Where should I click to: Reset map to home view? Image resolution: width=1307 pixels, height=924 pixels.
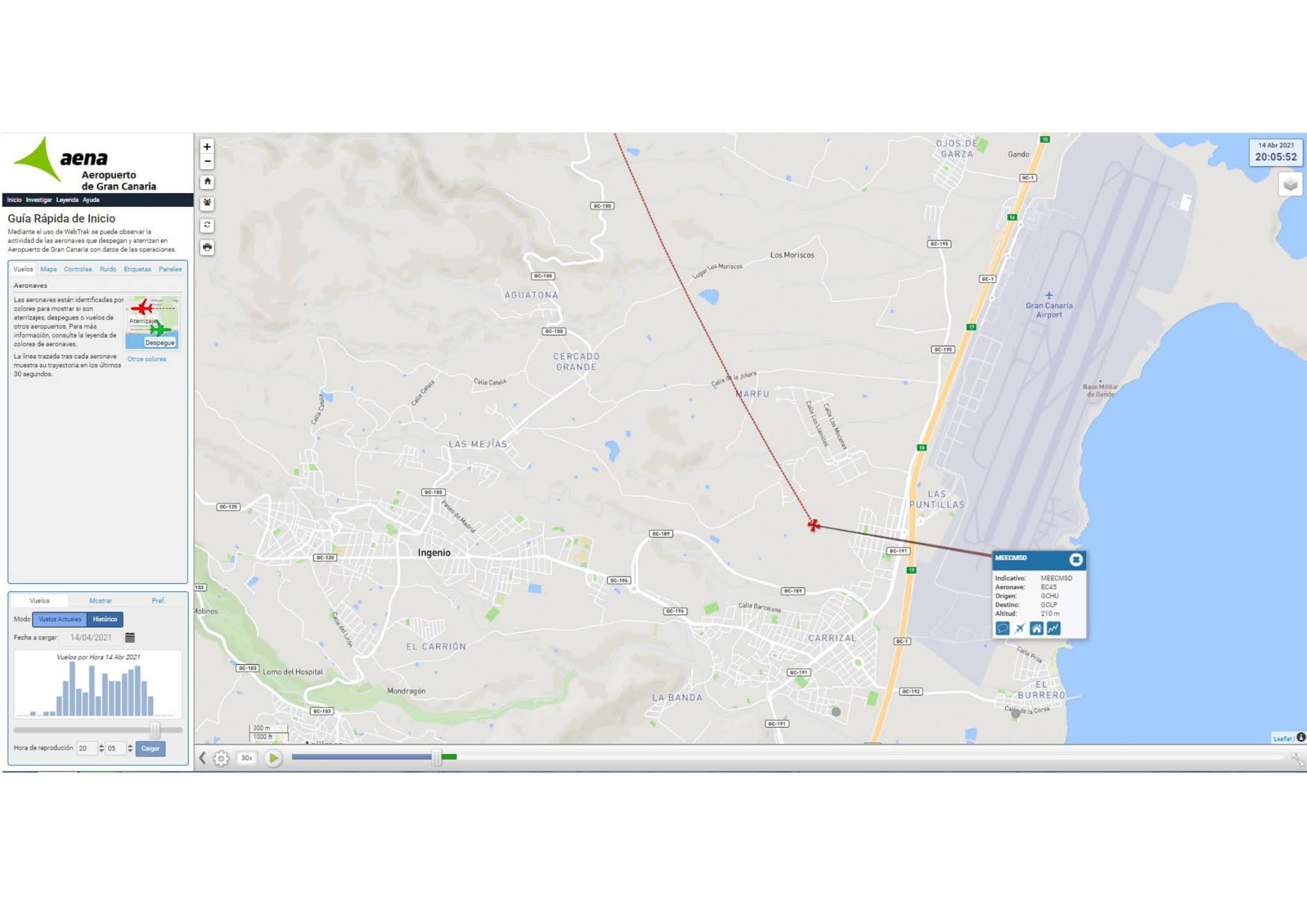coord(207,182)
